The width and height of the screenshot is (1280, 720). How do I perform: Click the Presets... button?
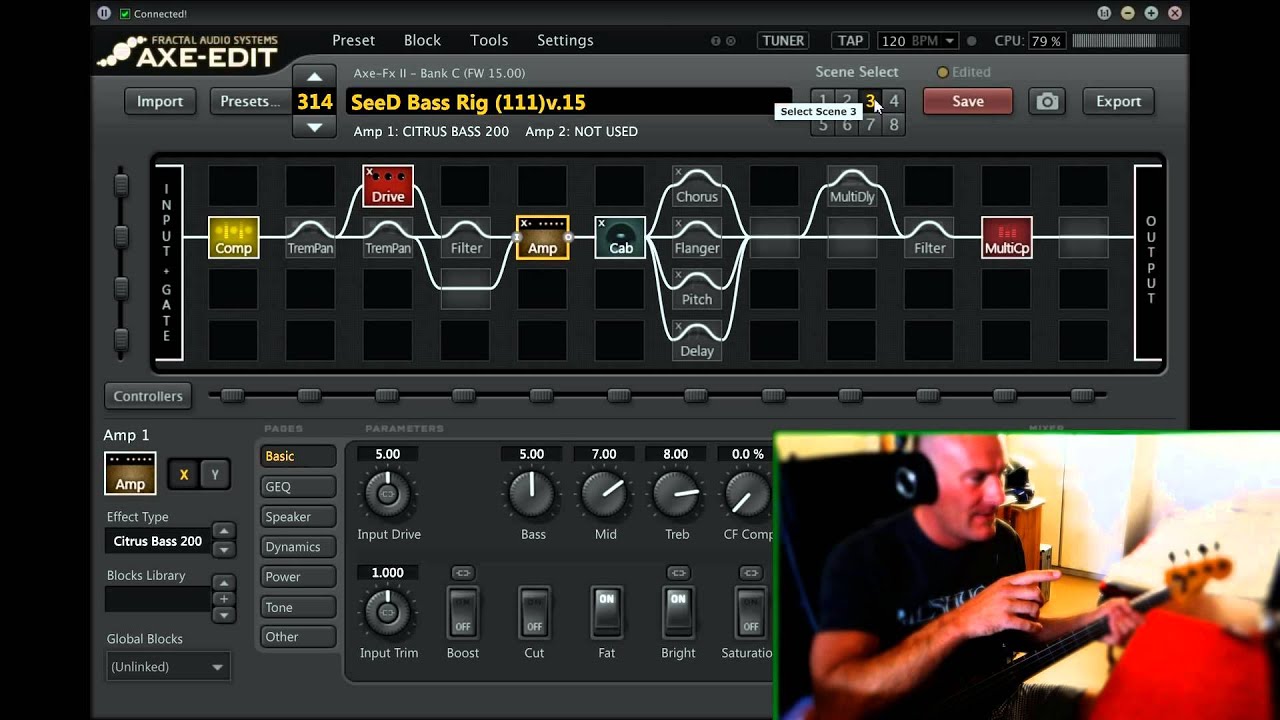coord(250,101)
